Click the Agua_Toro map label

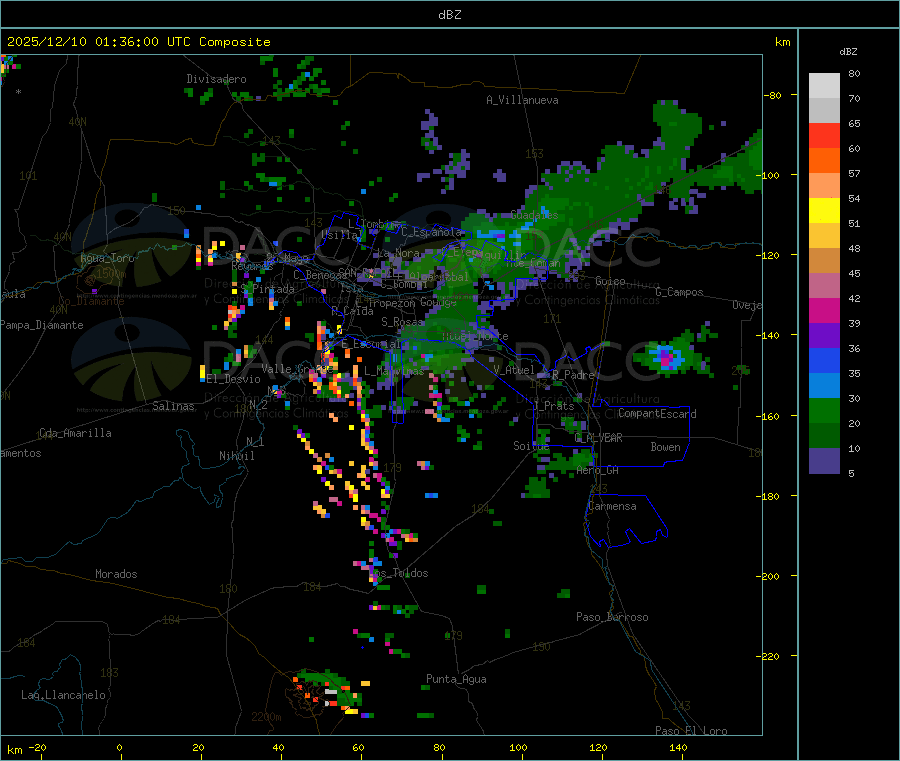(x=107, y=258)
